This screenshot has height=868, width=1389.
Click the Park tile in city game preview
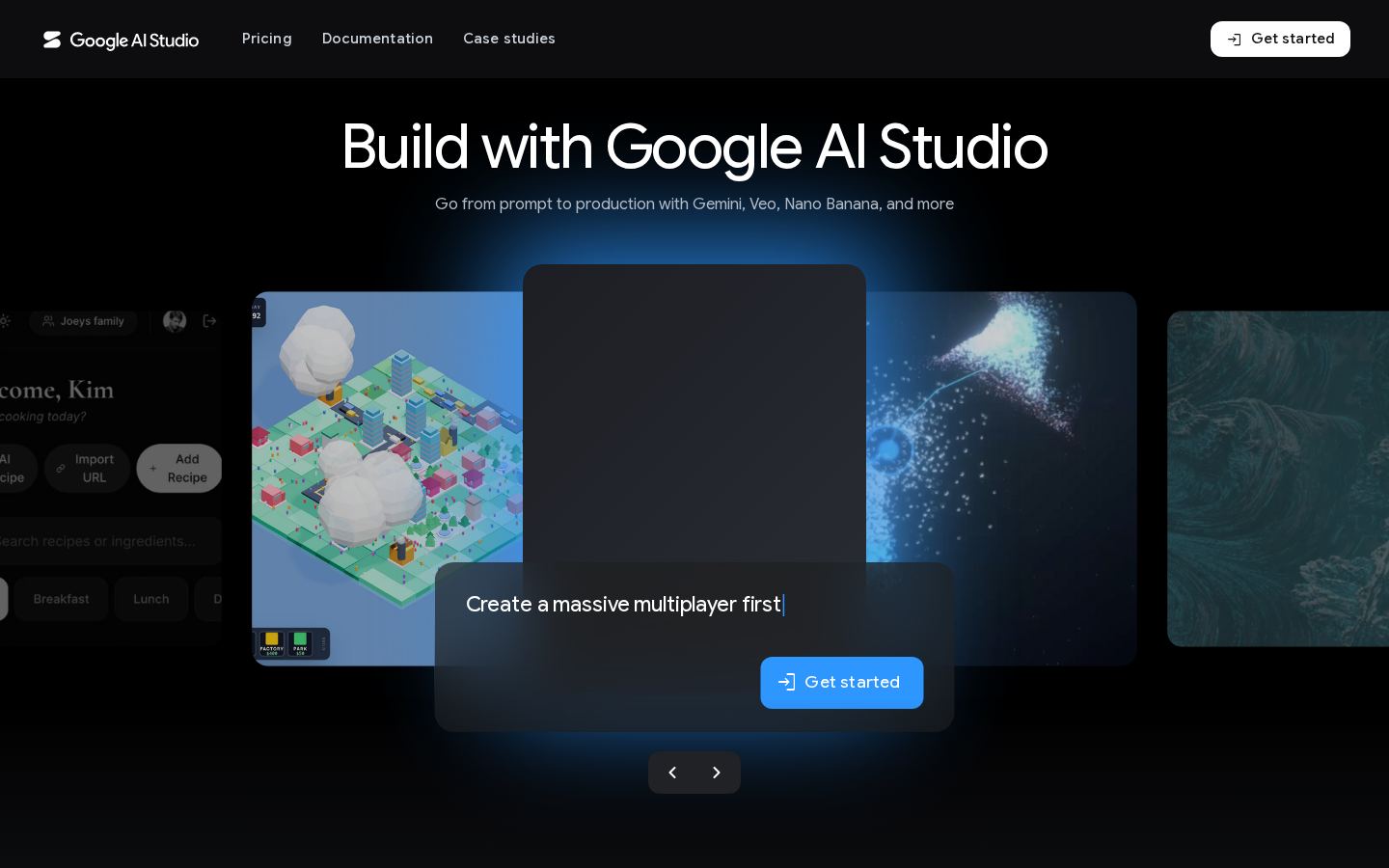tap(300, 643)
